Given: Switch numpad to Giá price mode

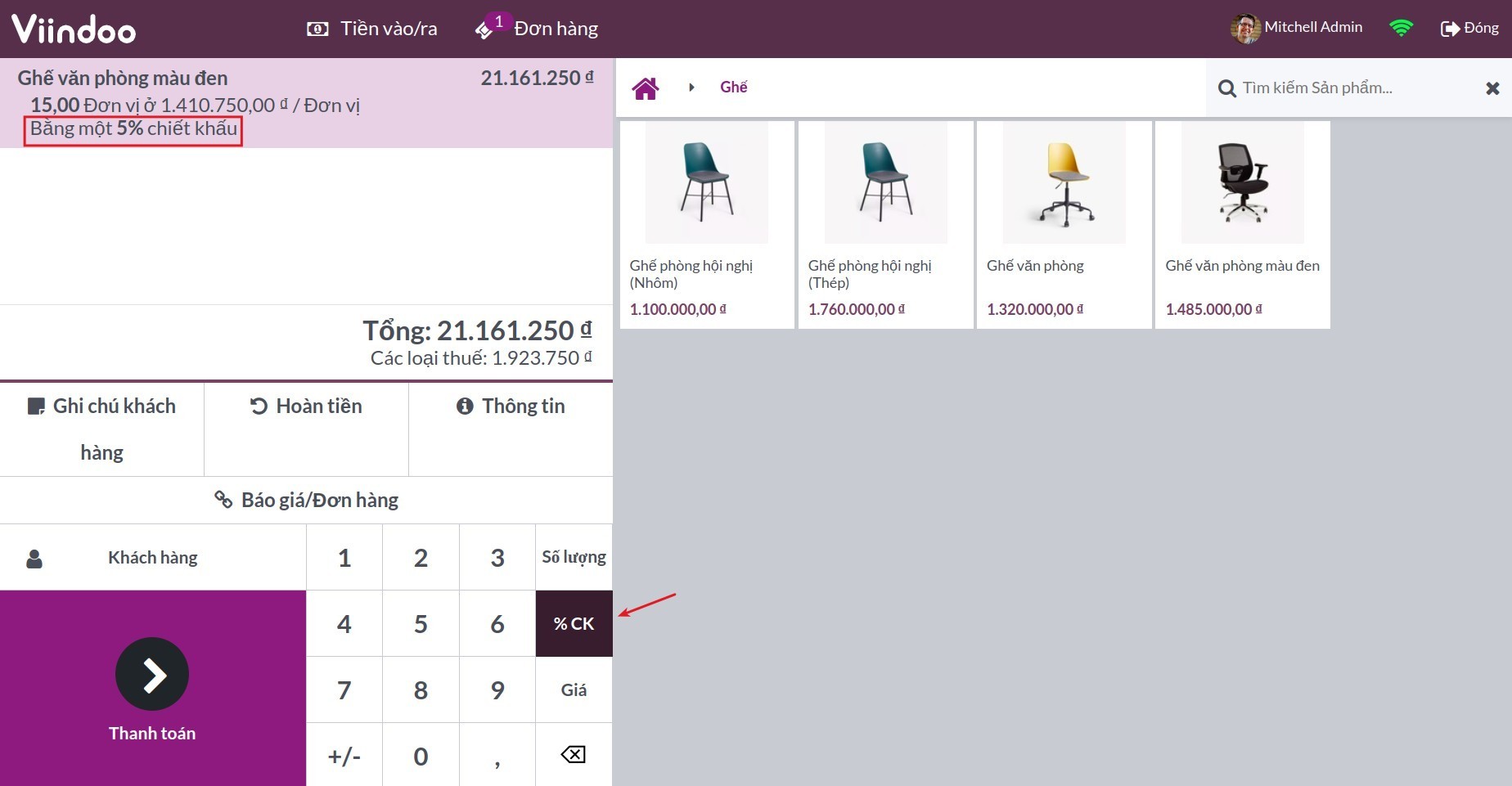Looking at the screenshot, I should pyautogui.click(x=574, y=690).
